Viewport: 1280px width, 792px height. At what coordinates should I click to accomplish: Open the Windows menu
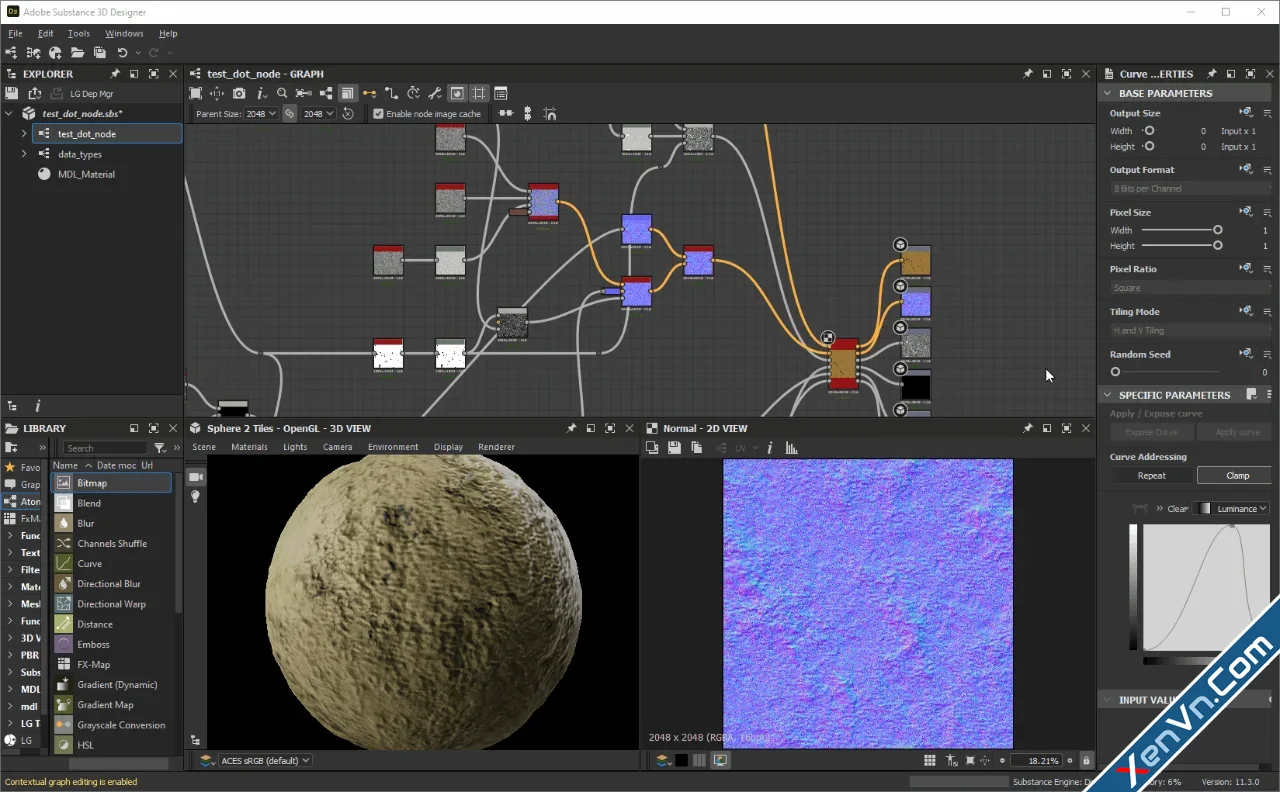124,34
